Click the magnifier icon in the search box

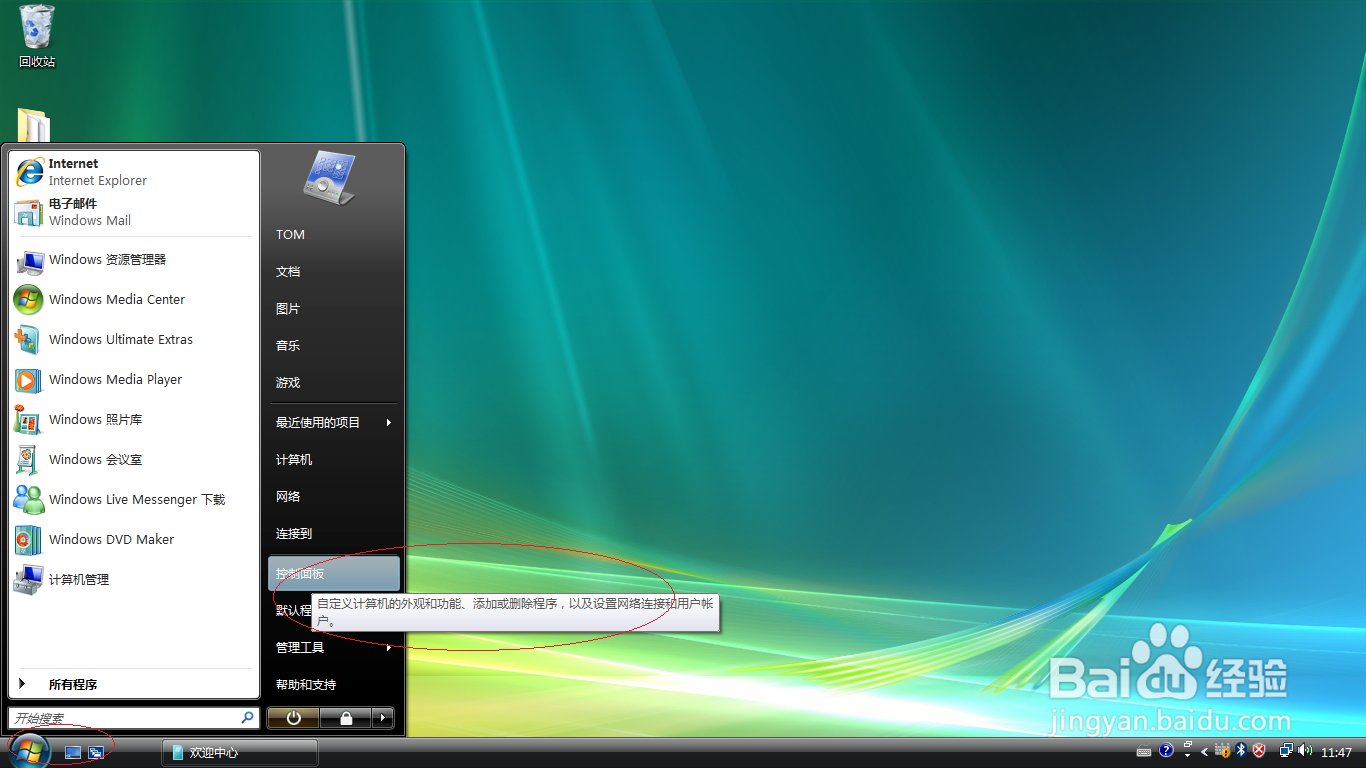pos(248,718)
